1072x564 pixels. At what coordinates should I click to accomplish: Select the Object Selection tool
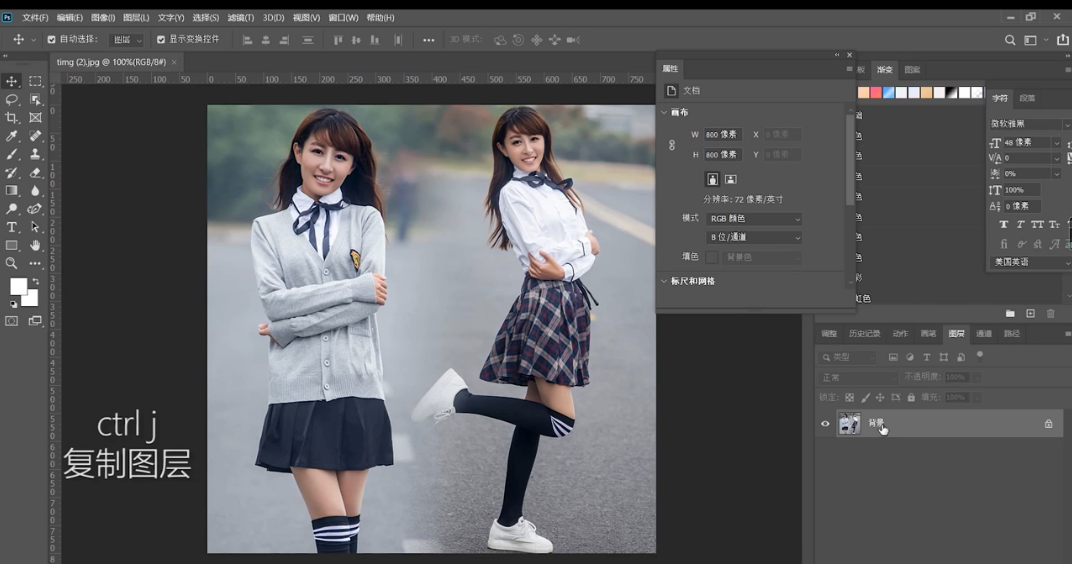(x=36, y=100)
